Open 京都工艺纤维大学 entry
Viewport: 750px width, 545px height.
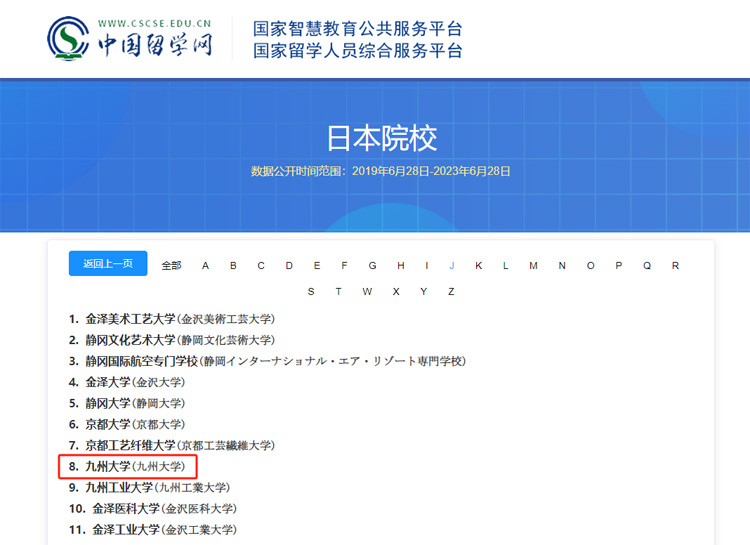pyautogui.click(x=172, y=445)
